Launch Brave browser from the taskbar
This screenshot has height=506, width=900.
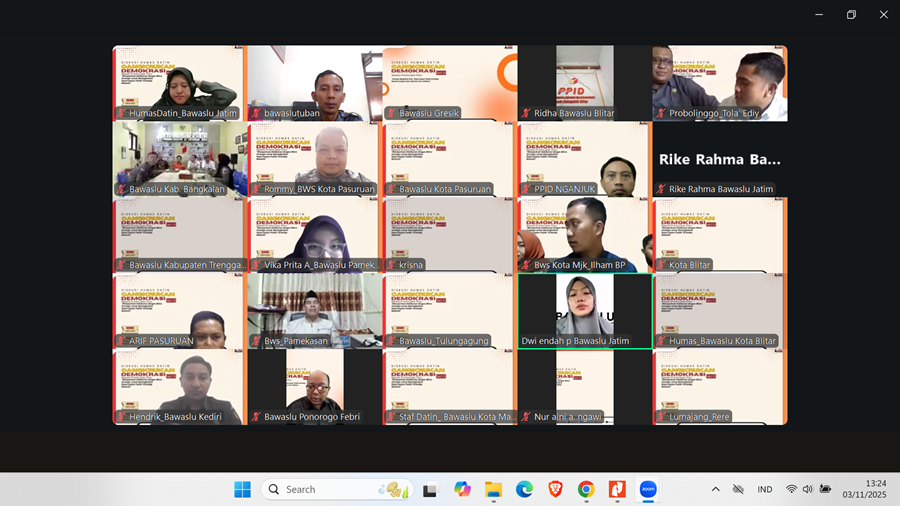pyautogui.click(x=555, y=489)
